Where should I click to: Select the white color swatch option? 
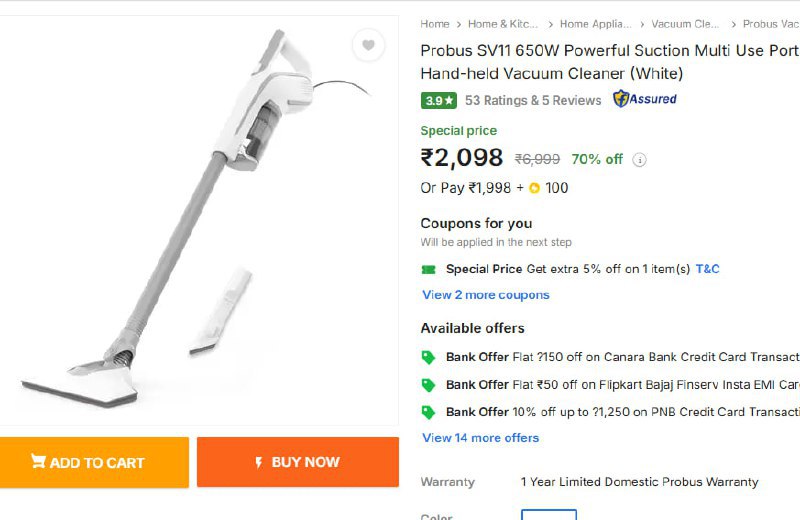click(549, 514)
